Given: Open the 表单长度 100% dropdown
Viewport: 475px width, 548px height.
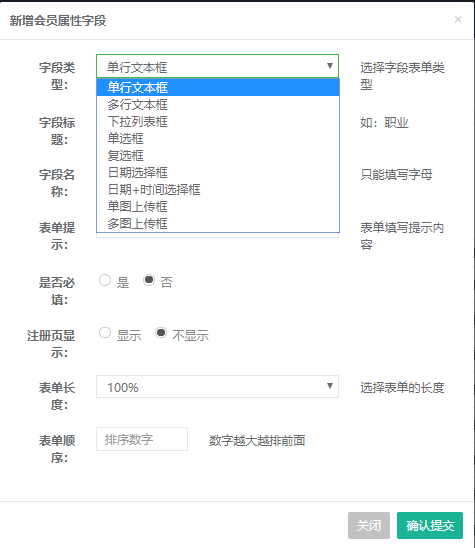Looking at the screenshot, I should (217, 387).
